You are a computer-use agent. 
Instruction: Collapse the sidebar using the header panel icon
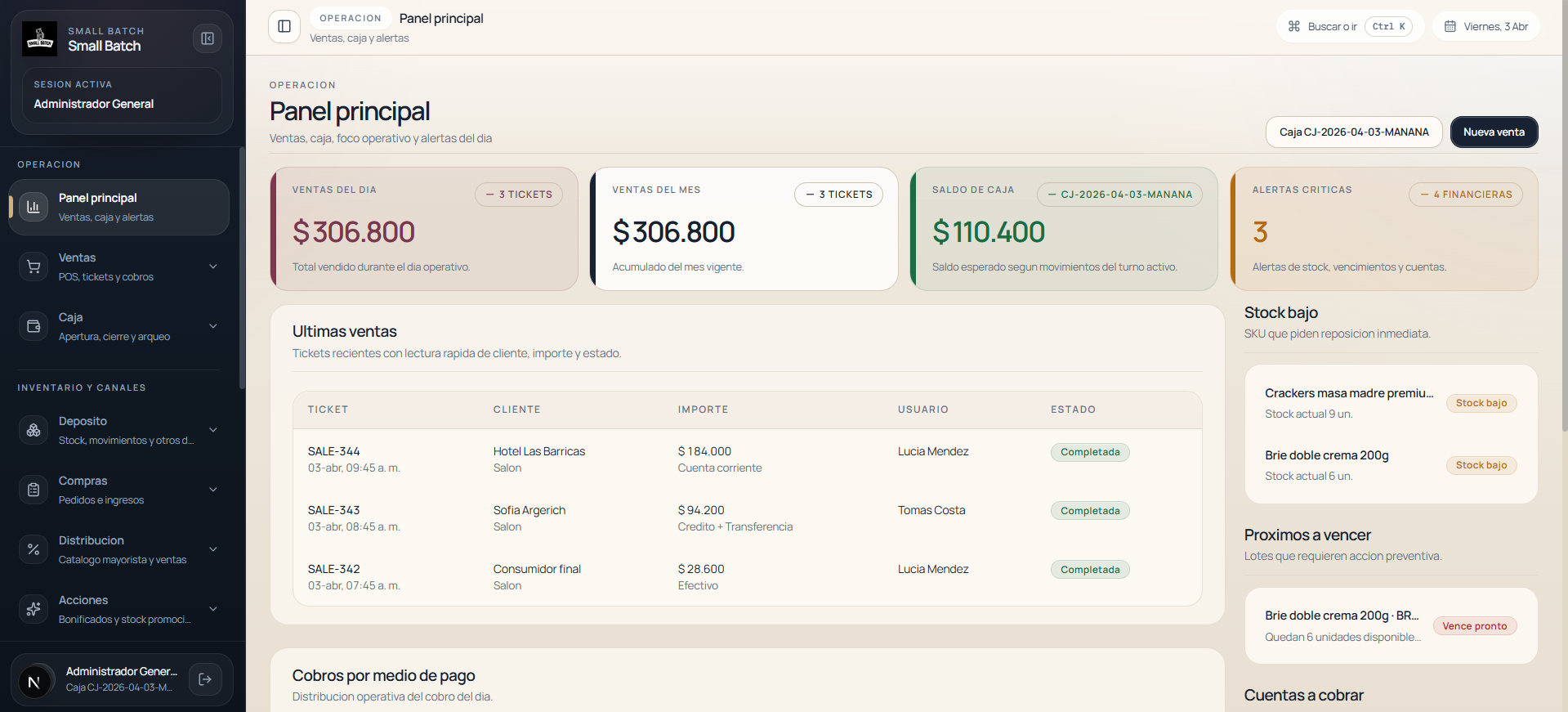point(208,38)
